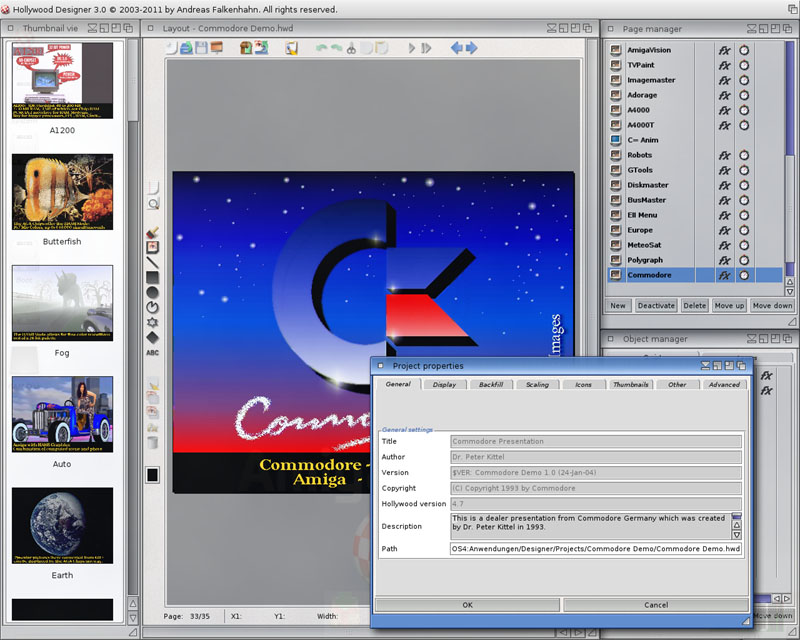This screenshot has height=640, width=800.
Task: Open the black current color swatch
Action: coord(153,475)
